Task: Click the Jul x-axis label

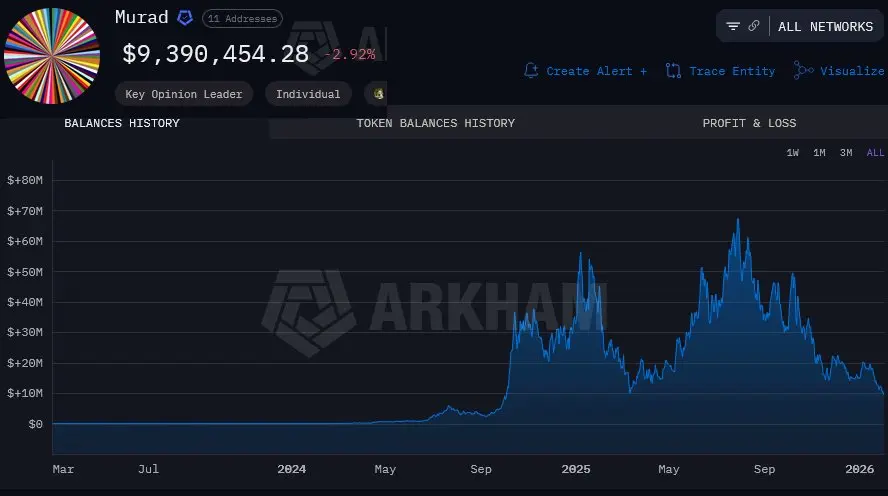Action: tap(148, 469)
